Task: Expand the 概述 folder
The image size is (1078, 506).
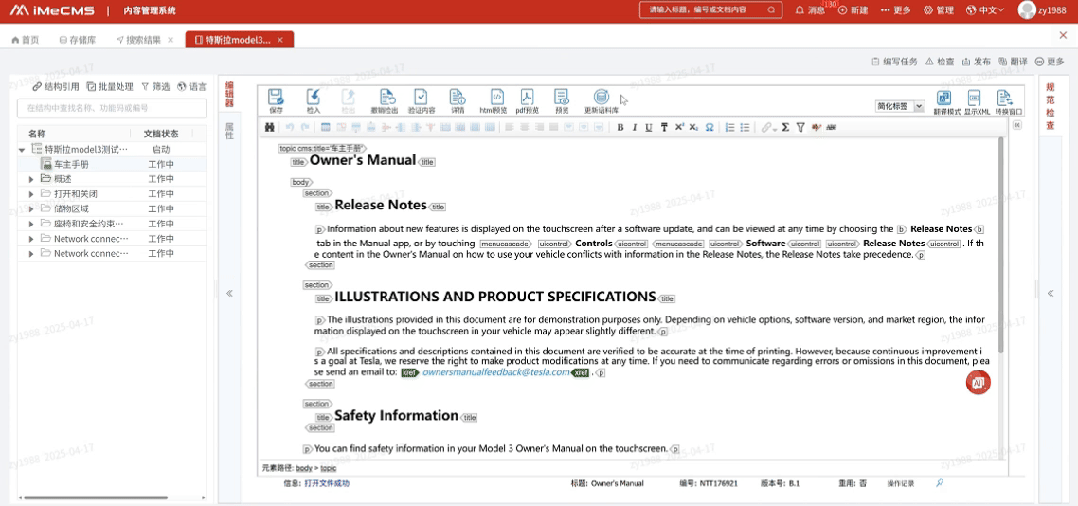Action: click(31, 179)
